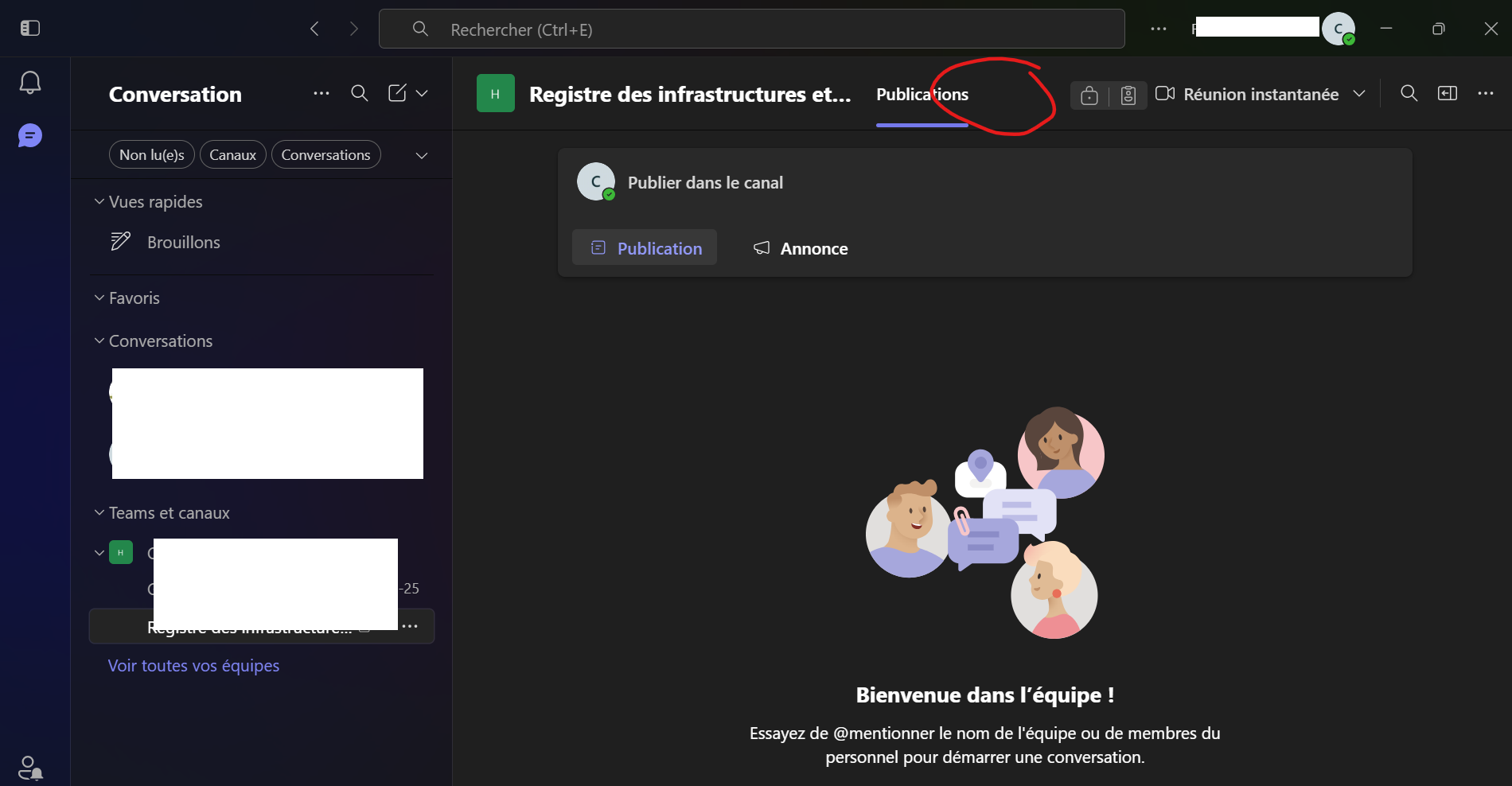Image resolution: width=1512 pixels, height=786 pixels.
Task: Switch to the Publications tab
Action: tap(922, 95)
